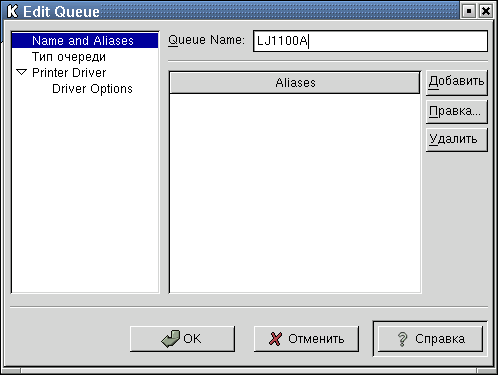Click the Удалить button
The height and width of the screenshot is (375, 498).
click(x=456, y=139)
